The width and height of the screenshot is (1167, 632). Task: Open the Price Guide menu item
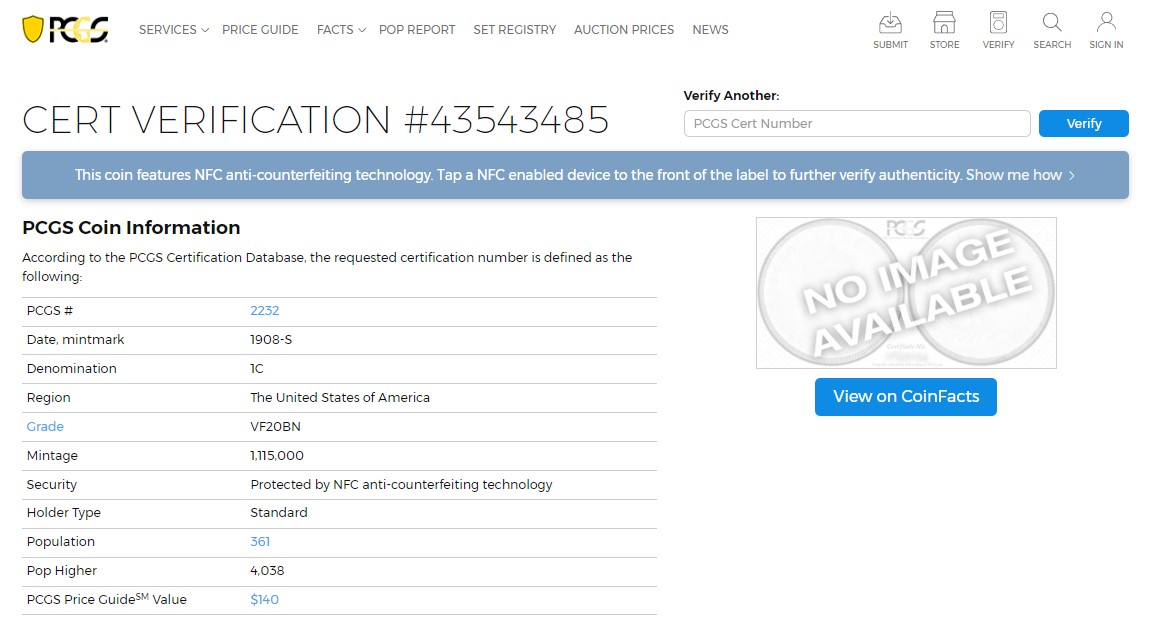tap(260, 30)
